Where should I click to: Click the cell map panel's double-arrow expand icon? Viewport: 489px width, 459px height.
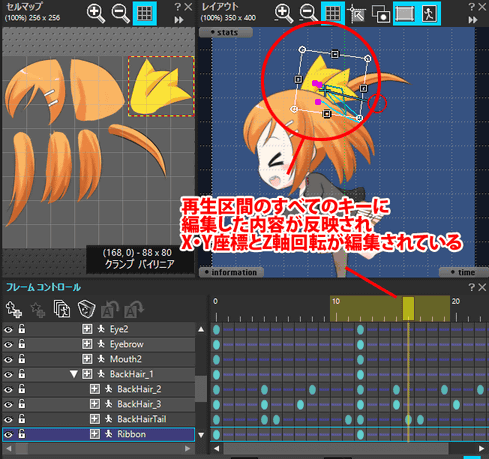(179, 20)
